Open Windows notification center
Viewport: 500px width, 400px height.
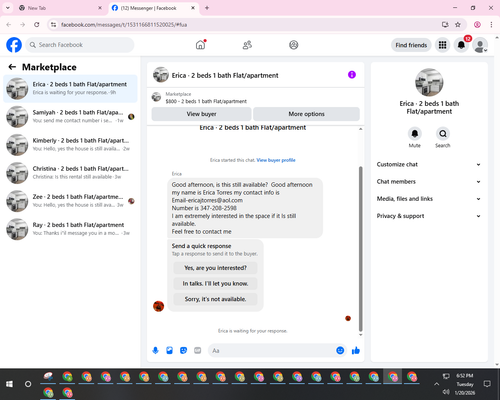pos(487,384)
